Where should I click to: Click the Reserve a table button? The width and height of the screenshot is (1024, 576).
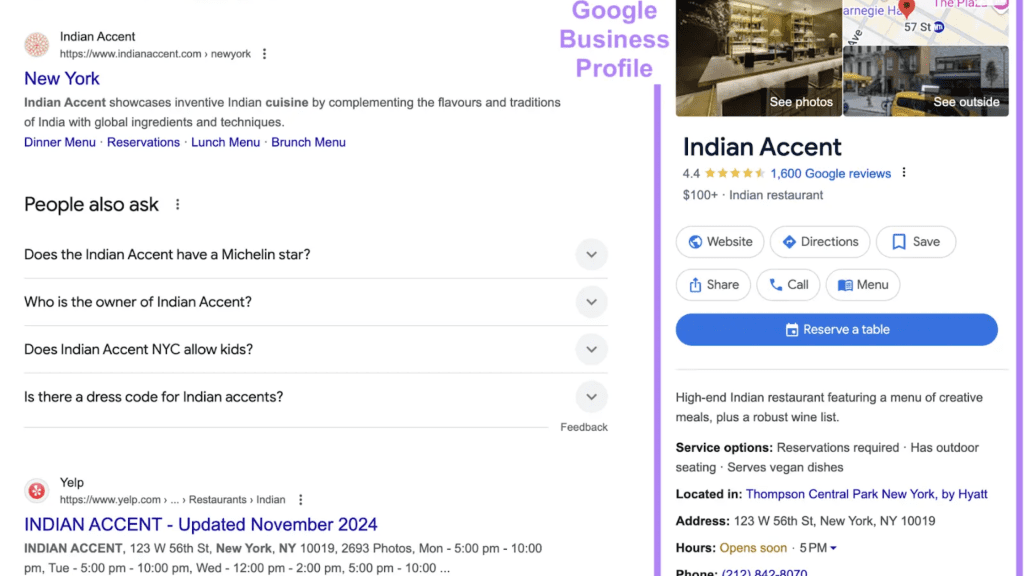point(836,330)
